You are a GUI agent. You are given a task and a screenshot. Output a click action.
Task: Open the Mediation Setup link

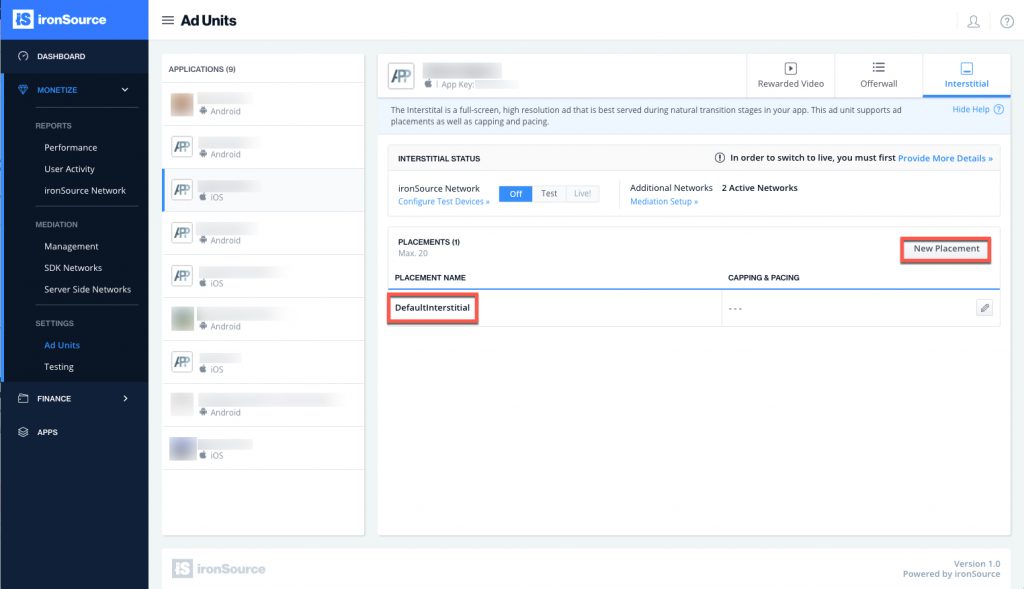point(664,202)
